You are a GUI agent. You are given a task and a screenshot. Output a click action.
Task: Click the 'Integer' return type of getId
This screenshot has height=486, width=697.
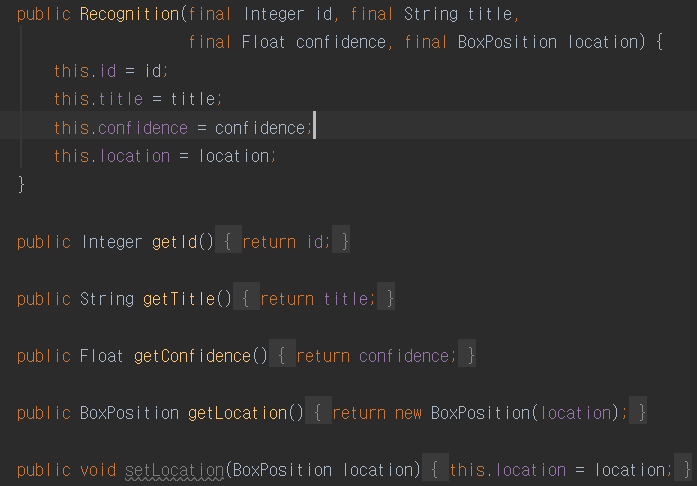(112, 242)
